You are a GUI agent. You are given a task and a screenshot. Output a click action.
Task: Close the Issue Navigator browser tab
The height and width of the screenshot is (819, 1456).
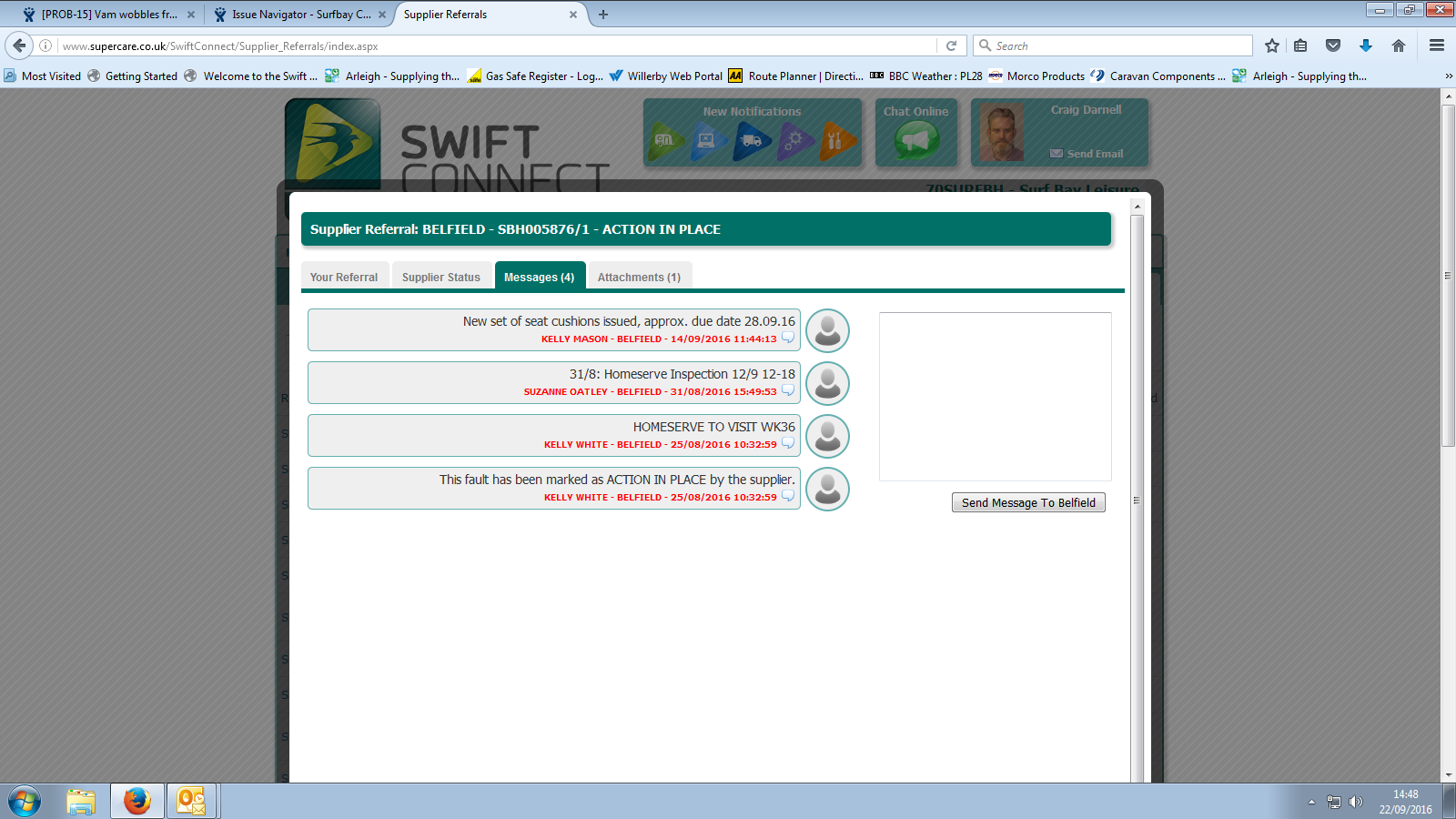(382, 15)
